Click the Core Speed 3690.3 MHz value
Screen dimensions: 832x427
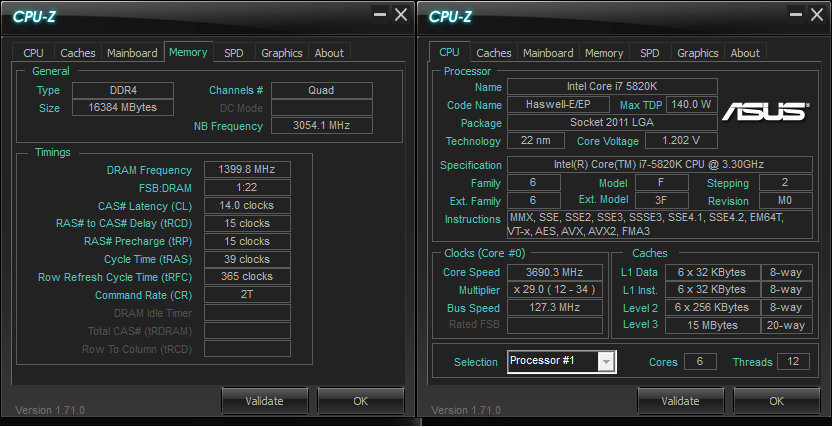554,273
